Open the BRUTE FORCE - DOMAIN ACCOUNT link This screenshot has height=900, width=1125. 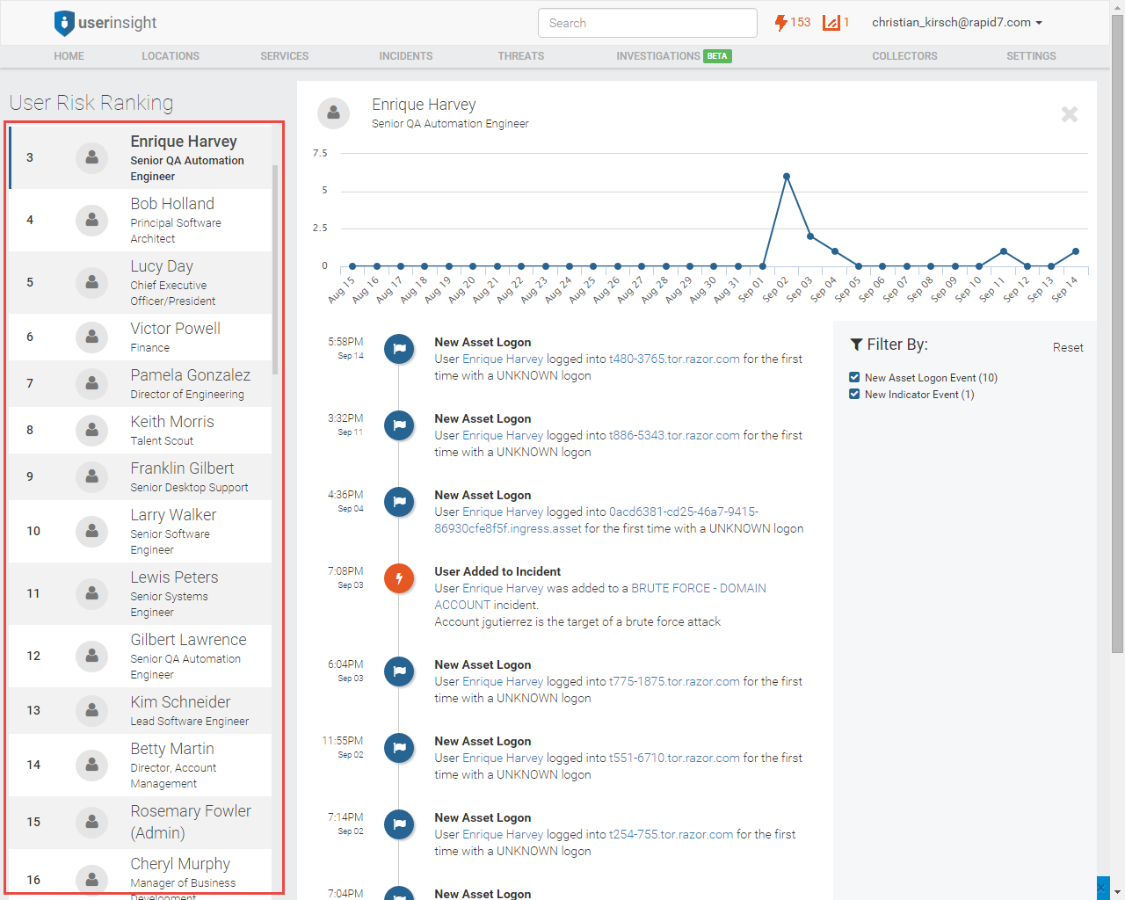tap(698, 588)
